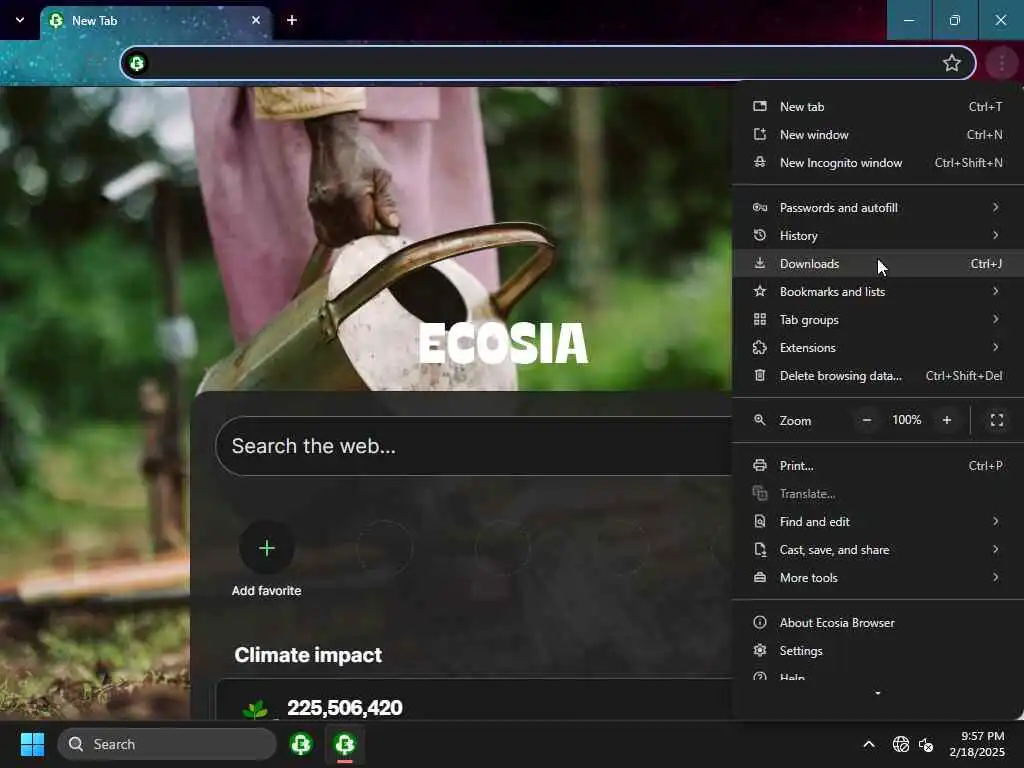The width and height of the screenshot is (1024, 768).
Task: Open the first Ecosia taskbar icon
Action: [301, 744]
